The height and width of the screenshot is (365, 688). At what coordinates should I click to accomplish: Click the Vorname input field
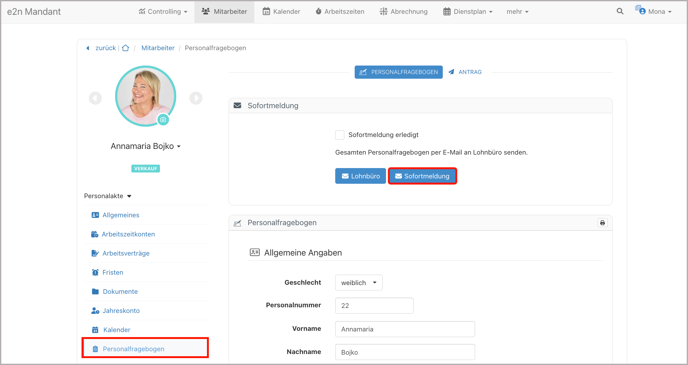click(x=405, y=329)
